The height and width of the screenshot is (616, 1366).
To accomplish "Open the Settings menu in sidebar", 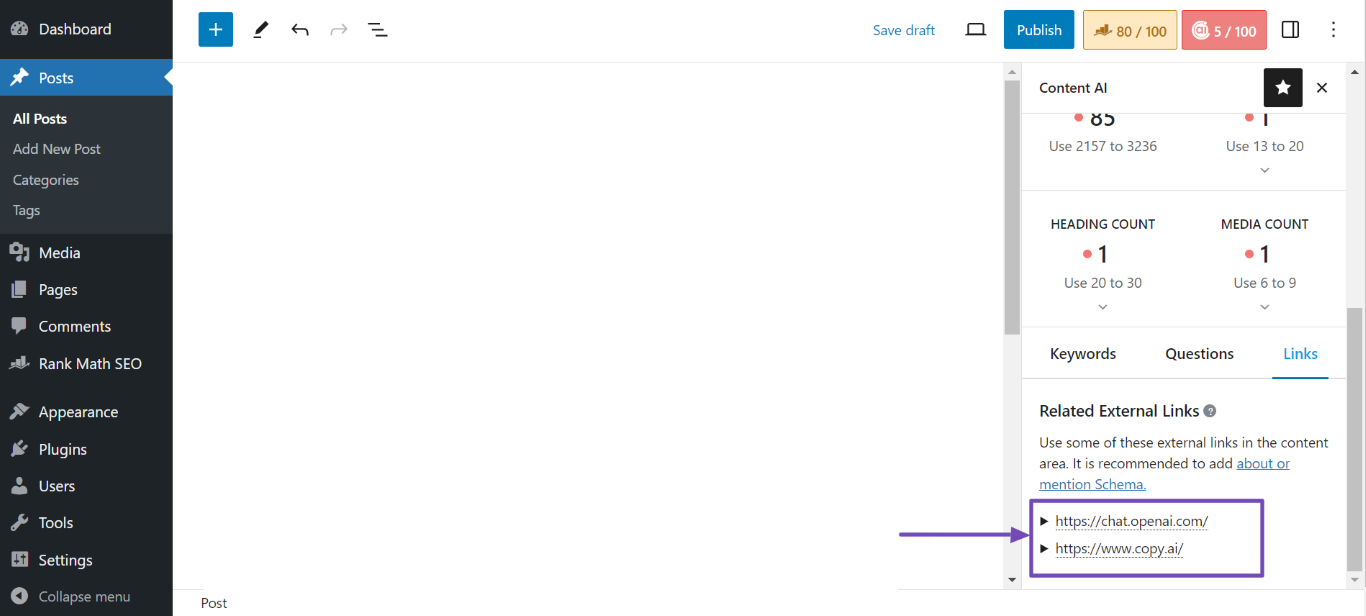I will coord(86,560).
